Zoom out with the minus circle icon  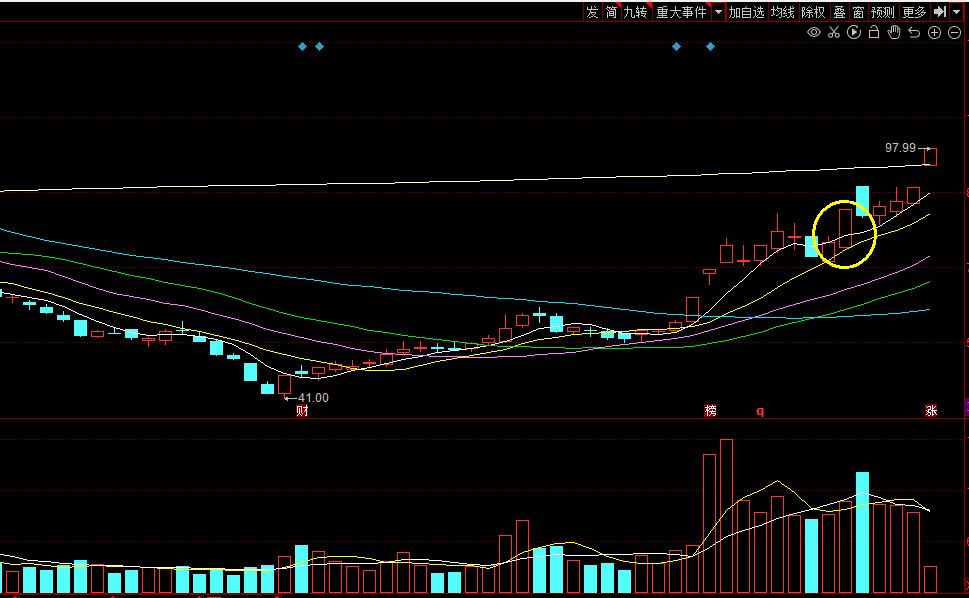pyautogui.click(x=954, y=33)
